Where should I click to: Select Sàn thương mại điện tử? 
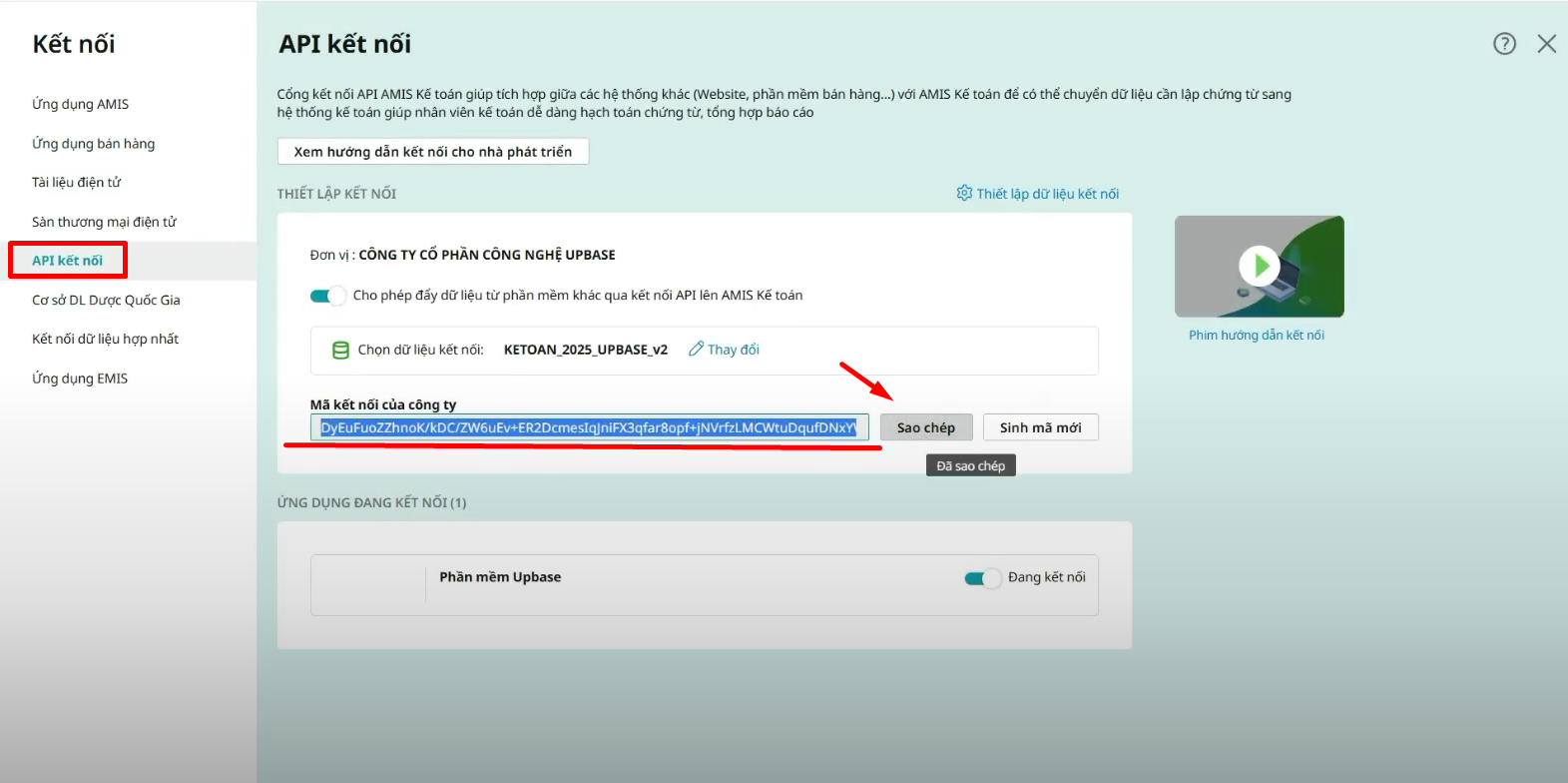click(x=104, y=222)
